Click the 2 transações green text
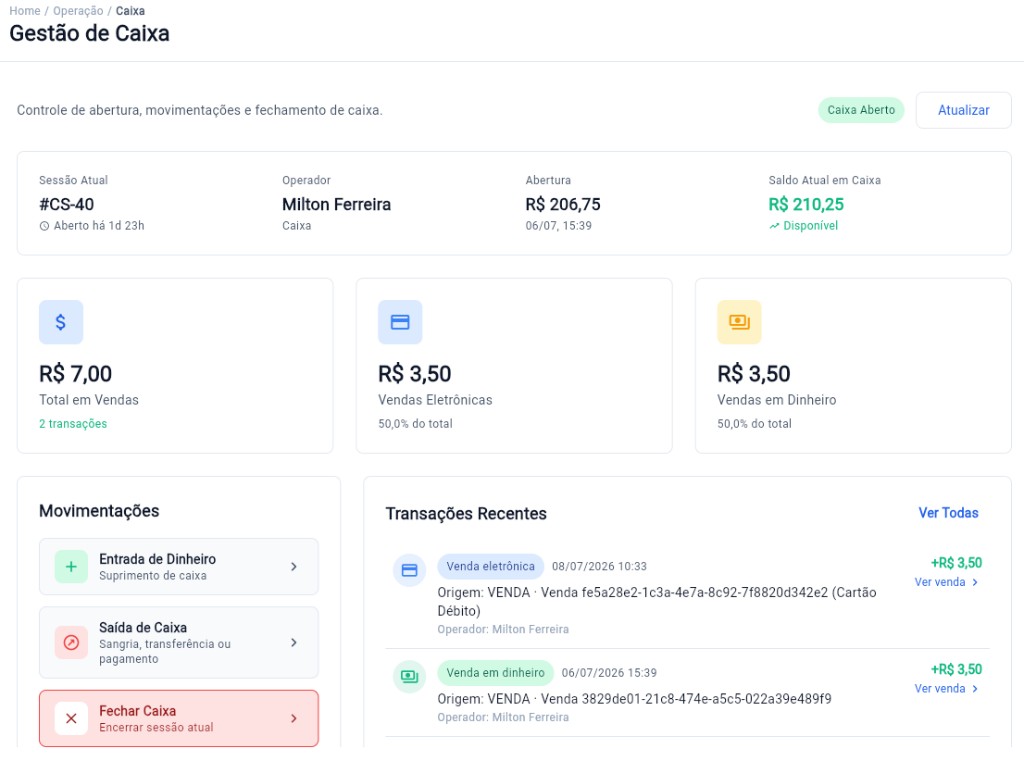This screenshot has height=761, width=1024. [x=73, y=423]
